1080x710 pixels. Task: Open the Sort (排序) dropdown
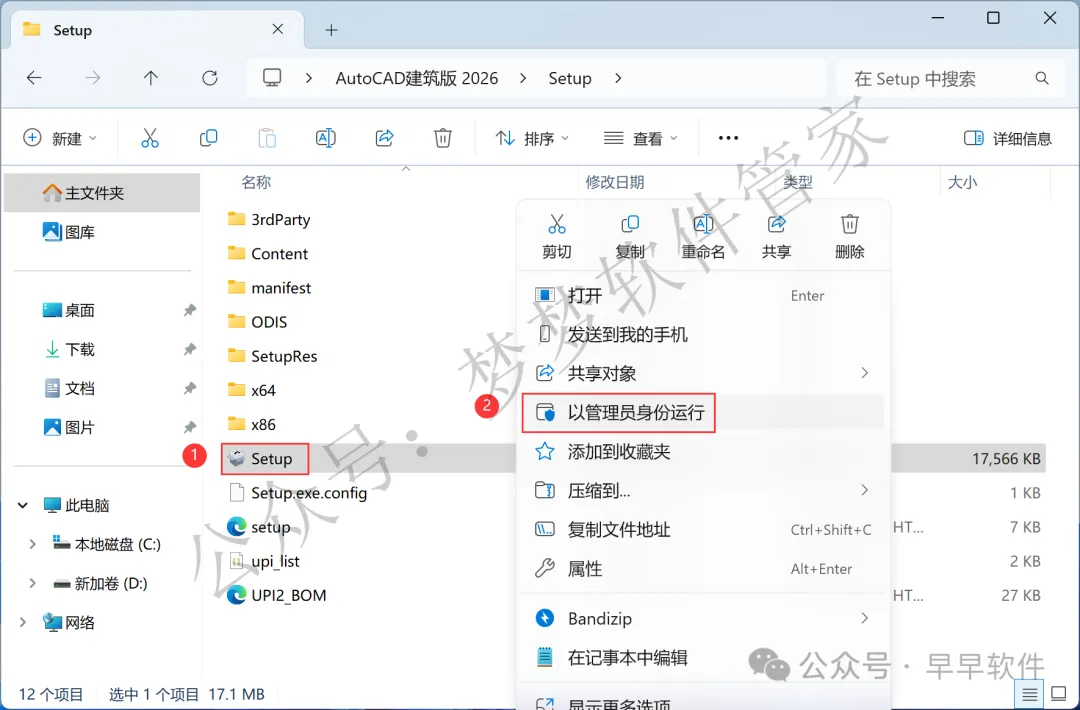pyautogui.click(x=532, y=138)
